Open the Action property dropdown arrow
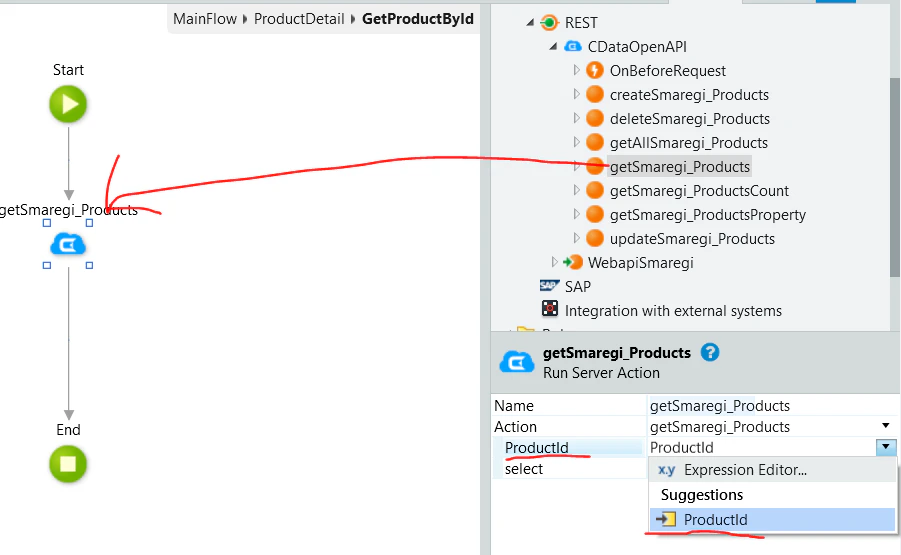 point(885,426)
